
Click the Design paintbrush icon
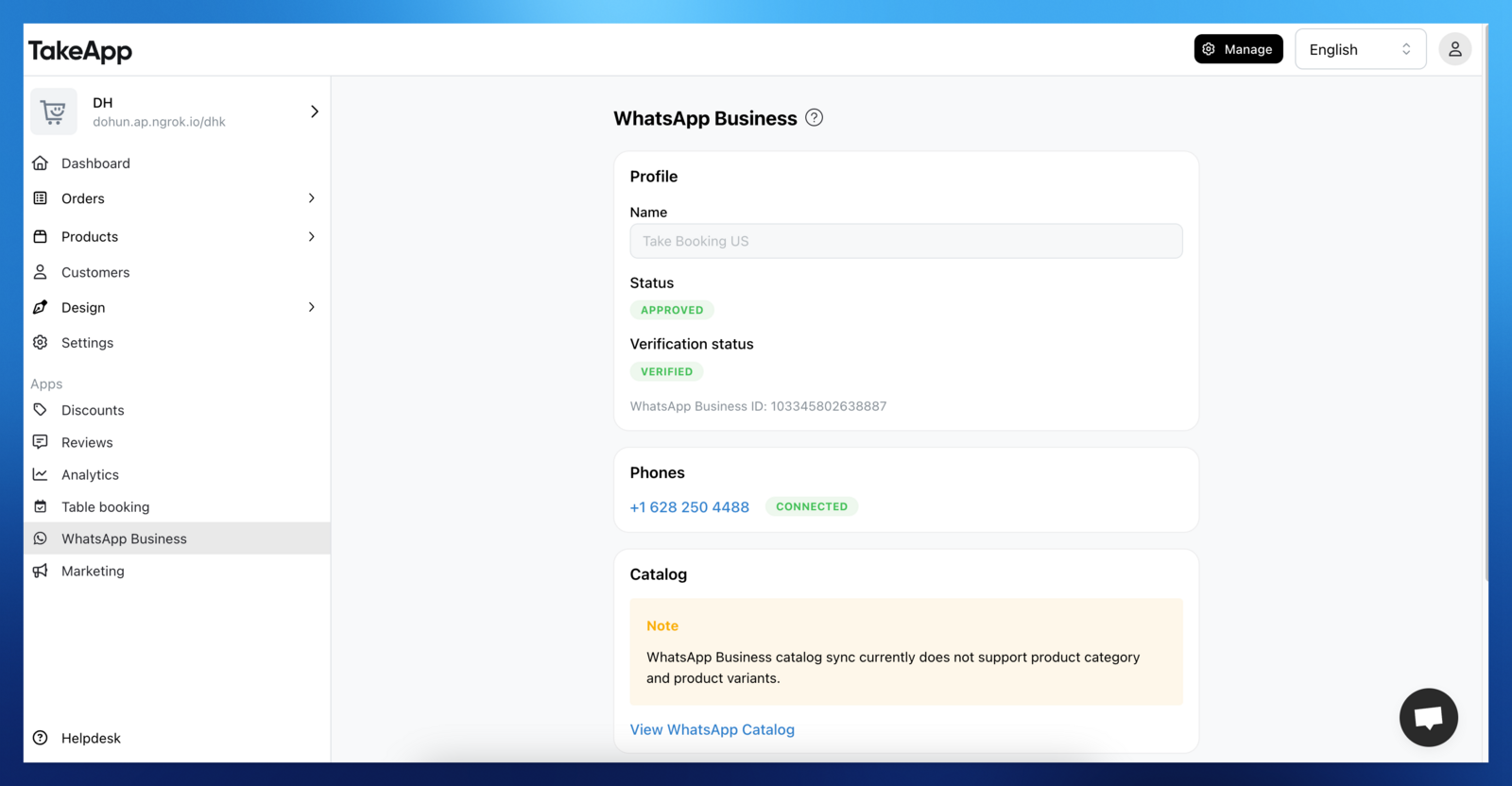tap(40, 307)
